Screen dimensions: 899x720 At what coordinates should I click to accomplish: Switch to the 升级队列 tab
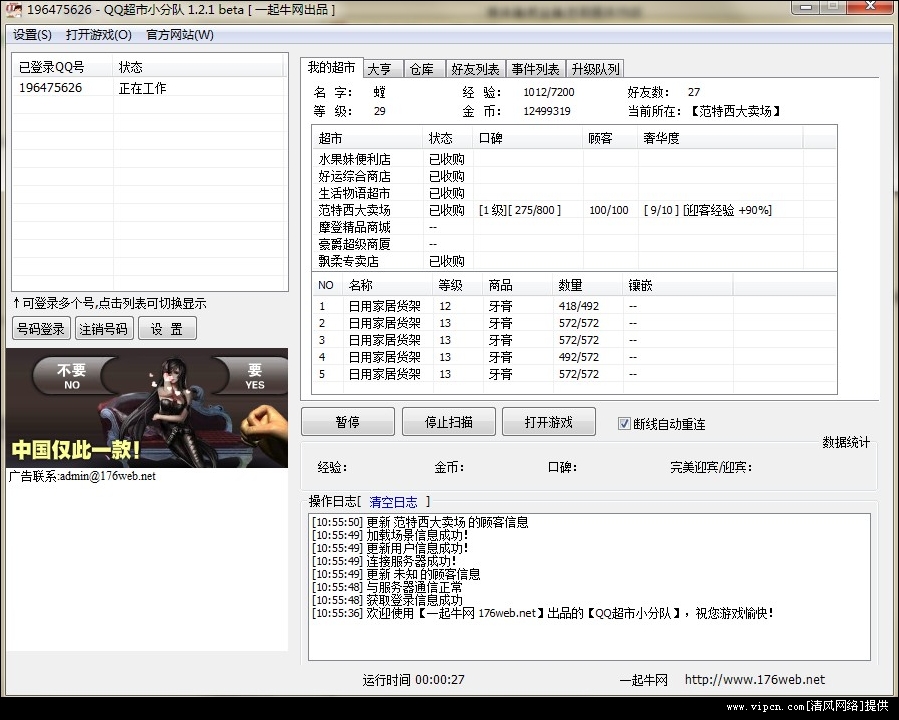(596, 69)
